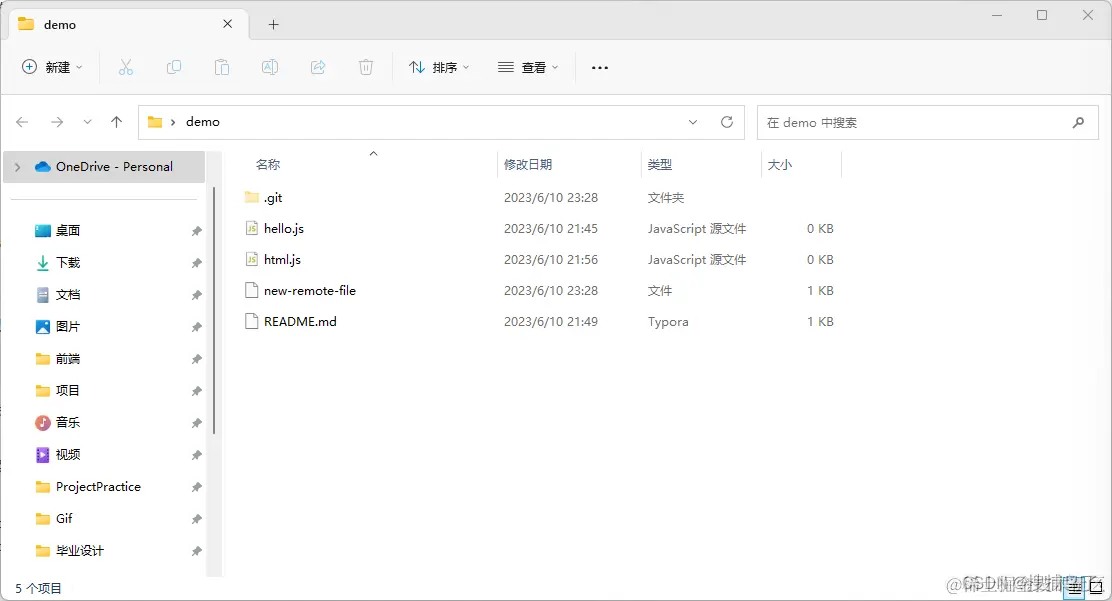This screenshot has height=601, width=1112.
Task: Click the search magnifier icon
Action: (1078, 122)
